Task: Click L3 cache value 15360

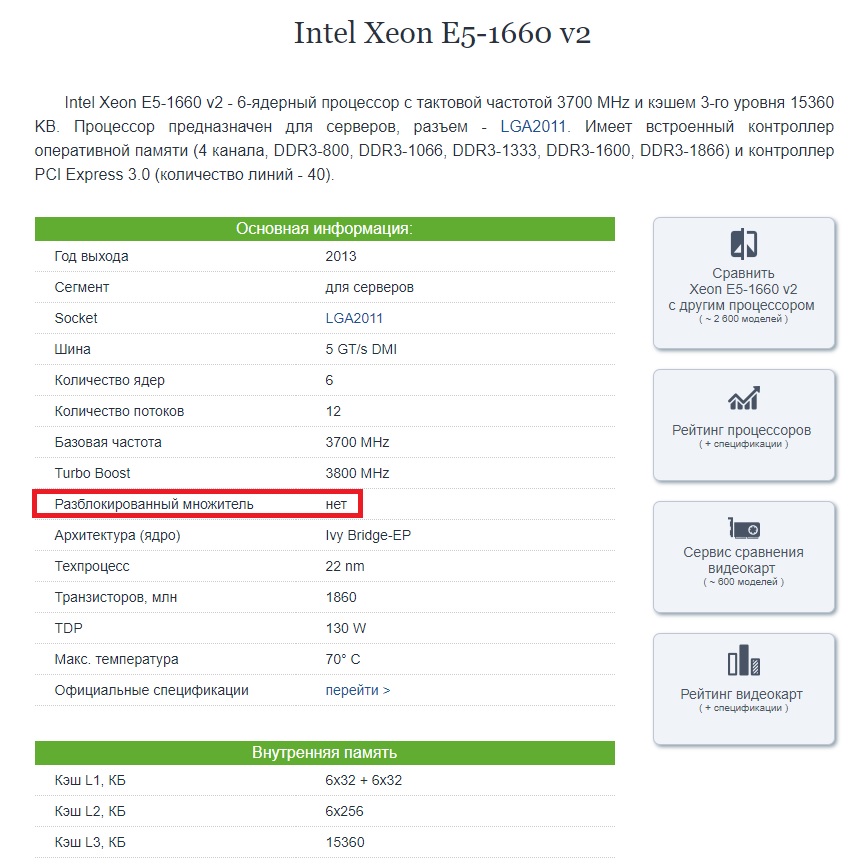Action: 344,843
